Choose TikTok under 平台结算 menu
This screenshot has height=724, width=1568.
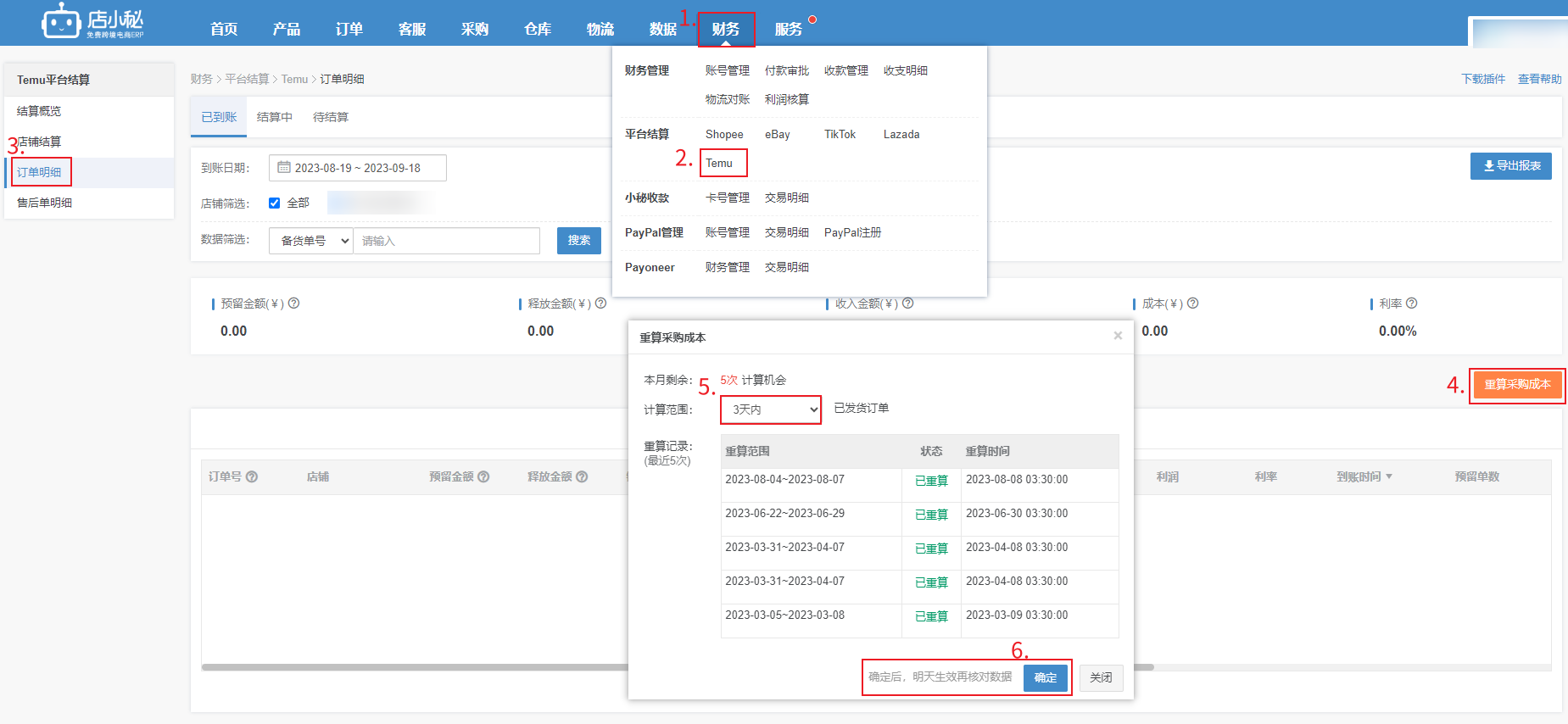pyautogui.click(x=840, y=134)
